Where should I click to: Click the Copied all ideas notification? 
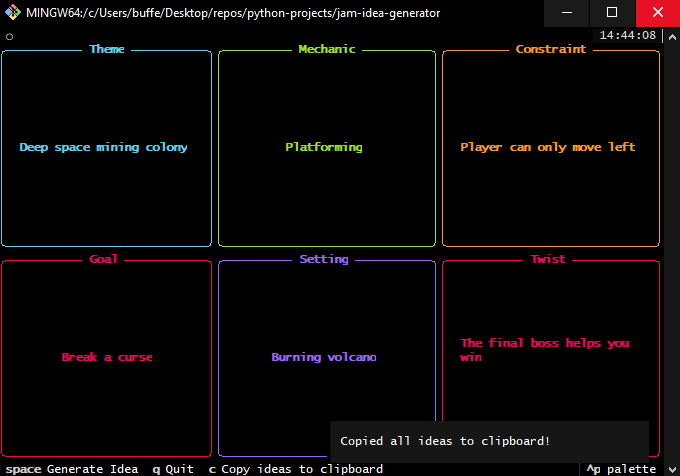[x=489, y=441]
